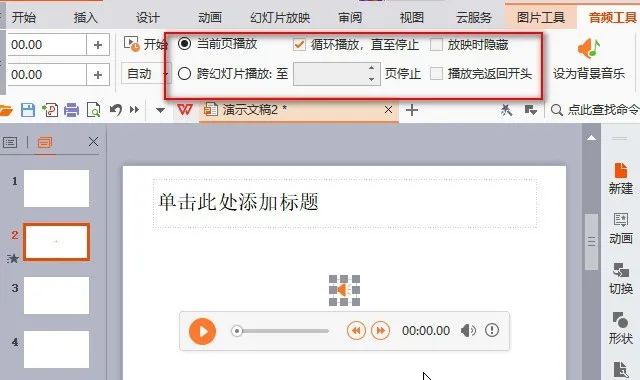
Task: Decrease the stop-page number with the down arrow
Action: pyautogui.click(x=371, y=79)
